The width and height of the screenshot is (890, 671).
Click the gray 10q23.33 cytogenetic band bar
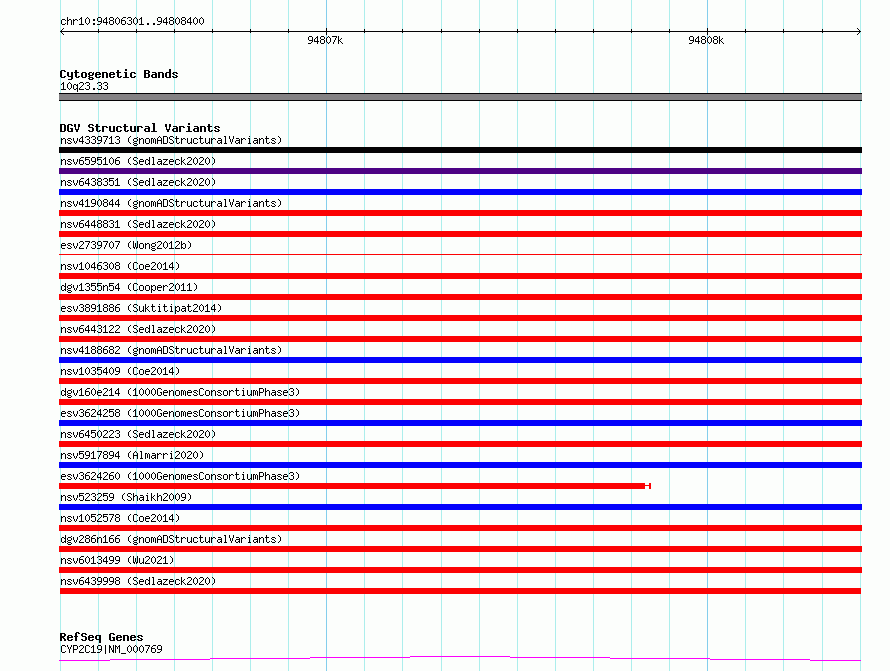[460, 97]
